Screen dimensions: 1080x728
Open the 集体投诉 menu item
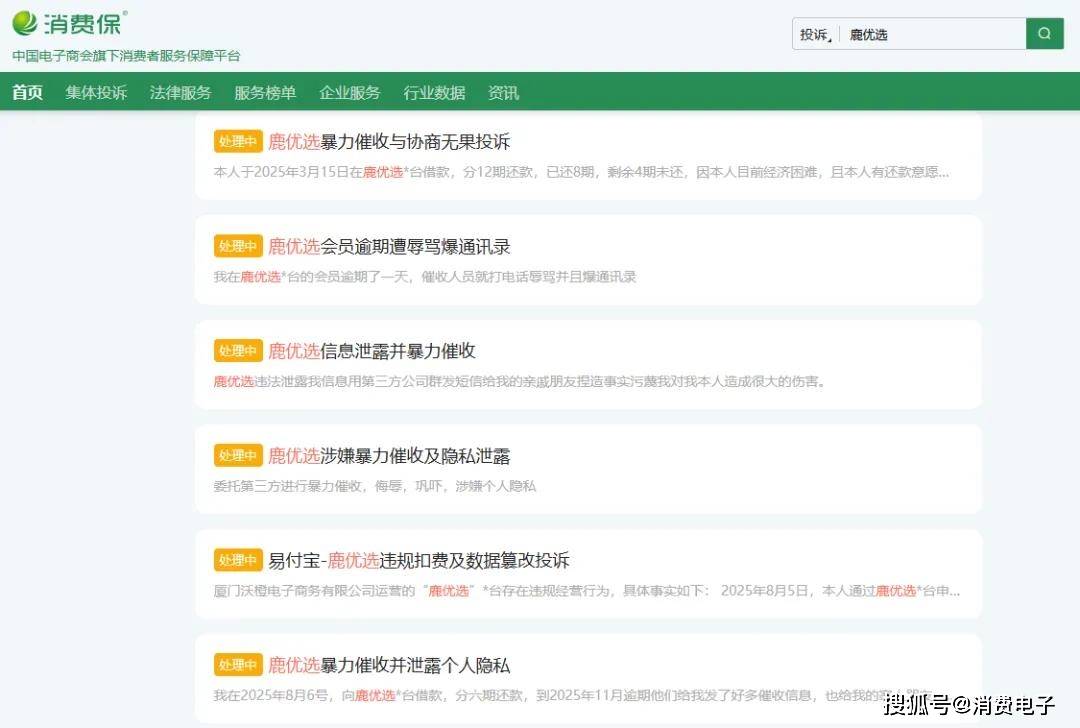click(x=96, y=93)
